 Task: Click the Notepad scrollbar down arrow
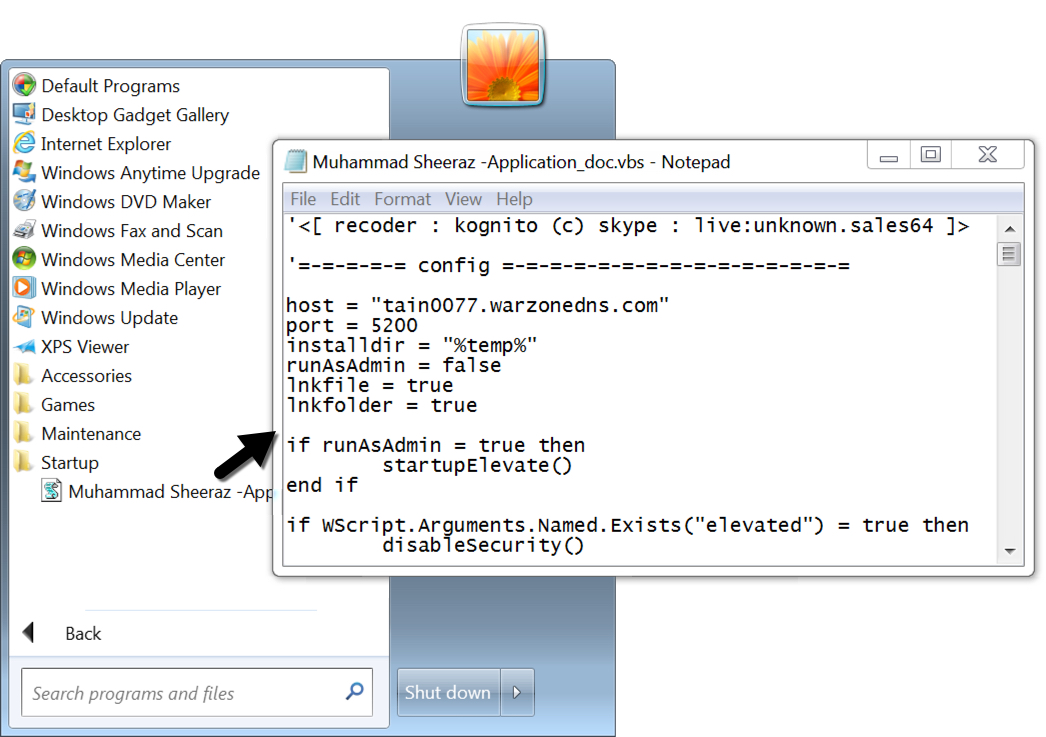[x=1009, y=551]
